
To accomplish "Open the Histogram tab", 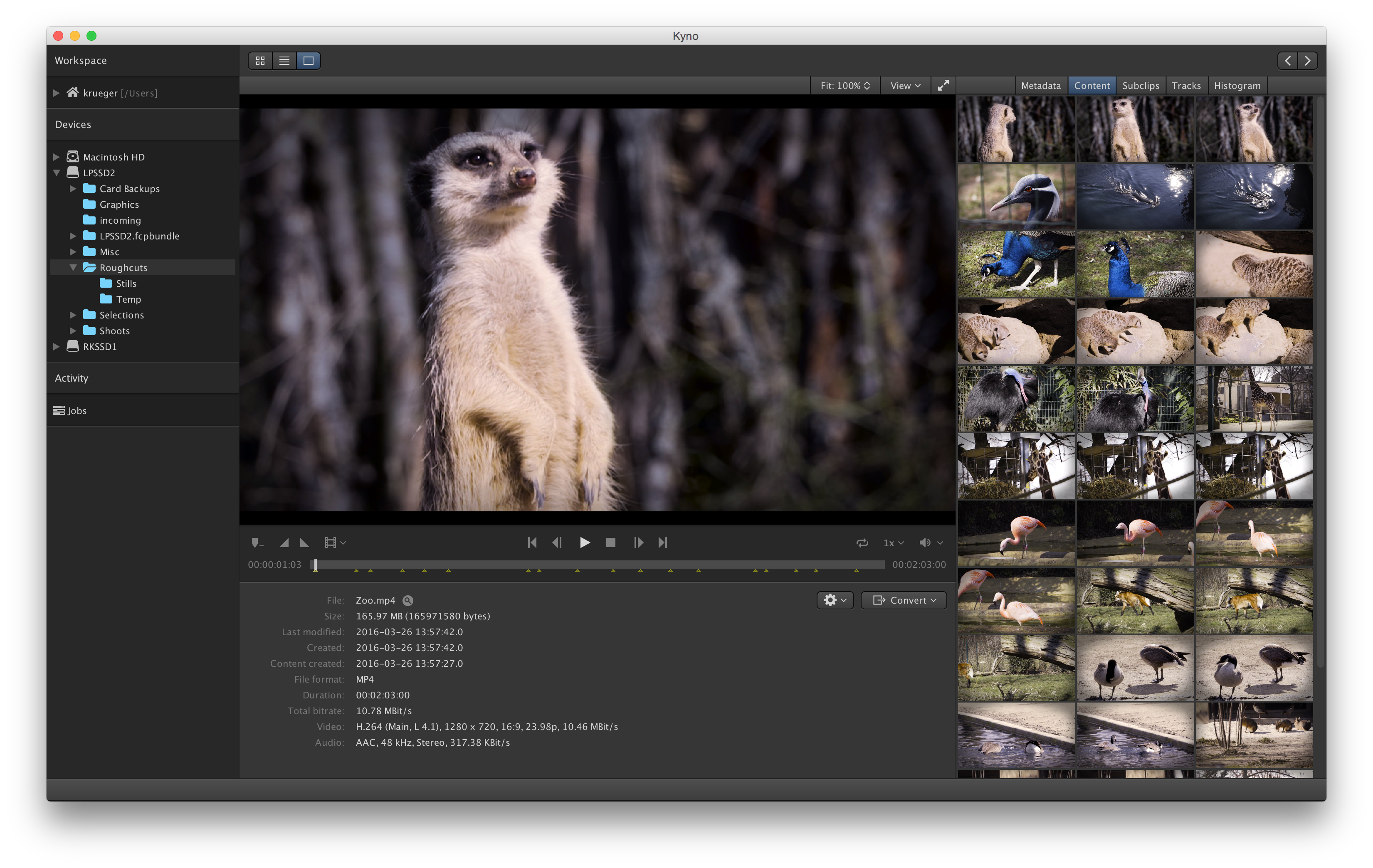I will pos(1237,86).
